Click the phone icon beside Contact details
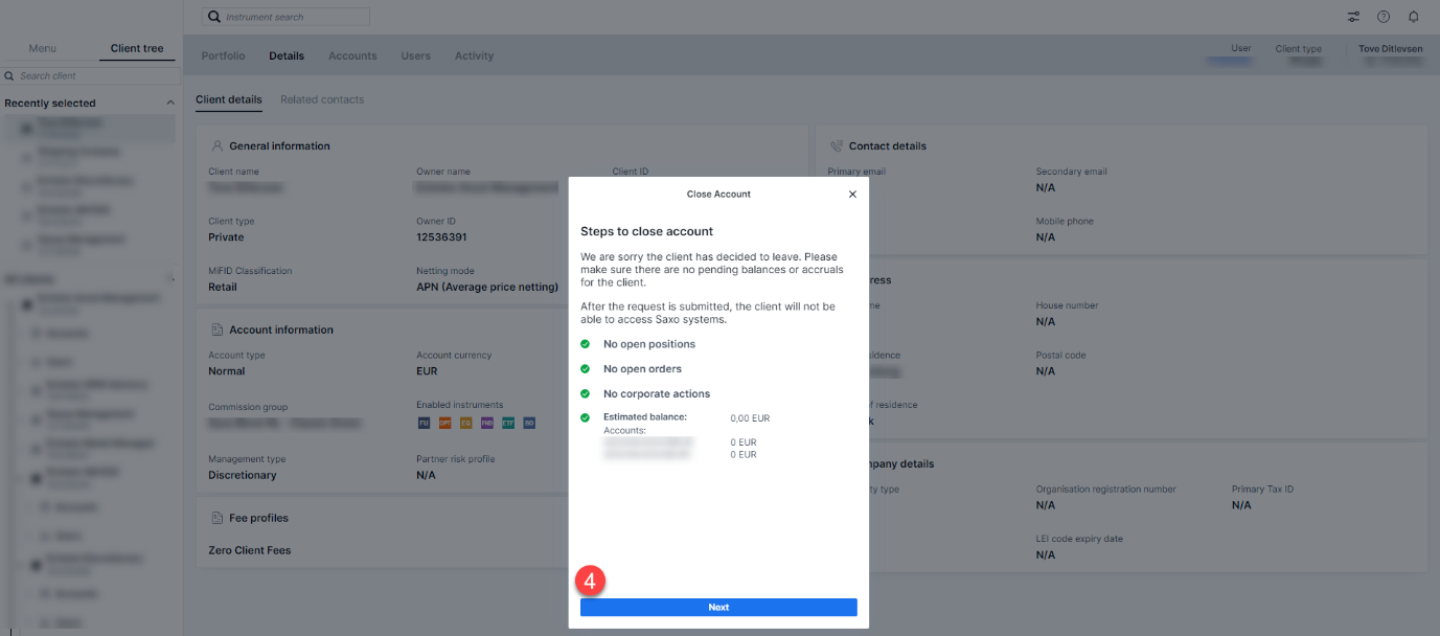Image resolution: width=1440 pixels, height=636 pixels. pos(836,146)
